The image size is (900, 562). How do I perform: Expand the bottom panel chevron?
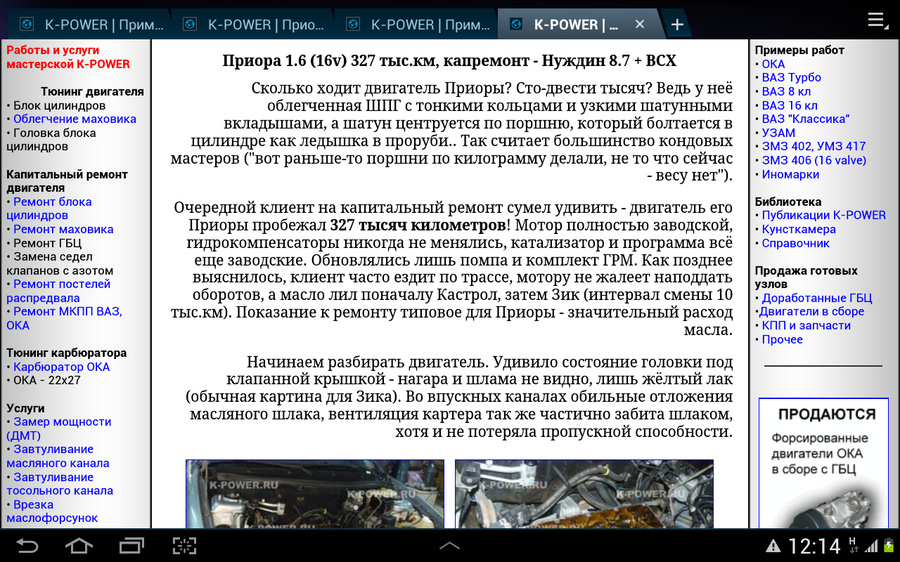click(x=449, y=546)
